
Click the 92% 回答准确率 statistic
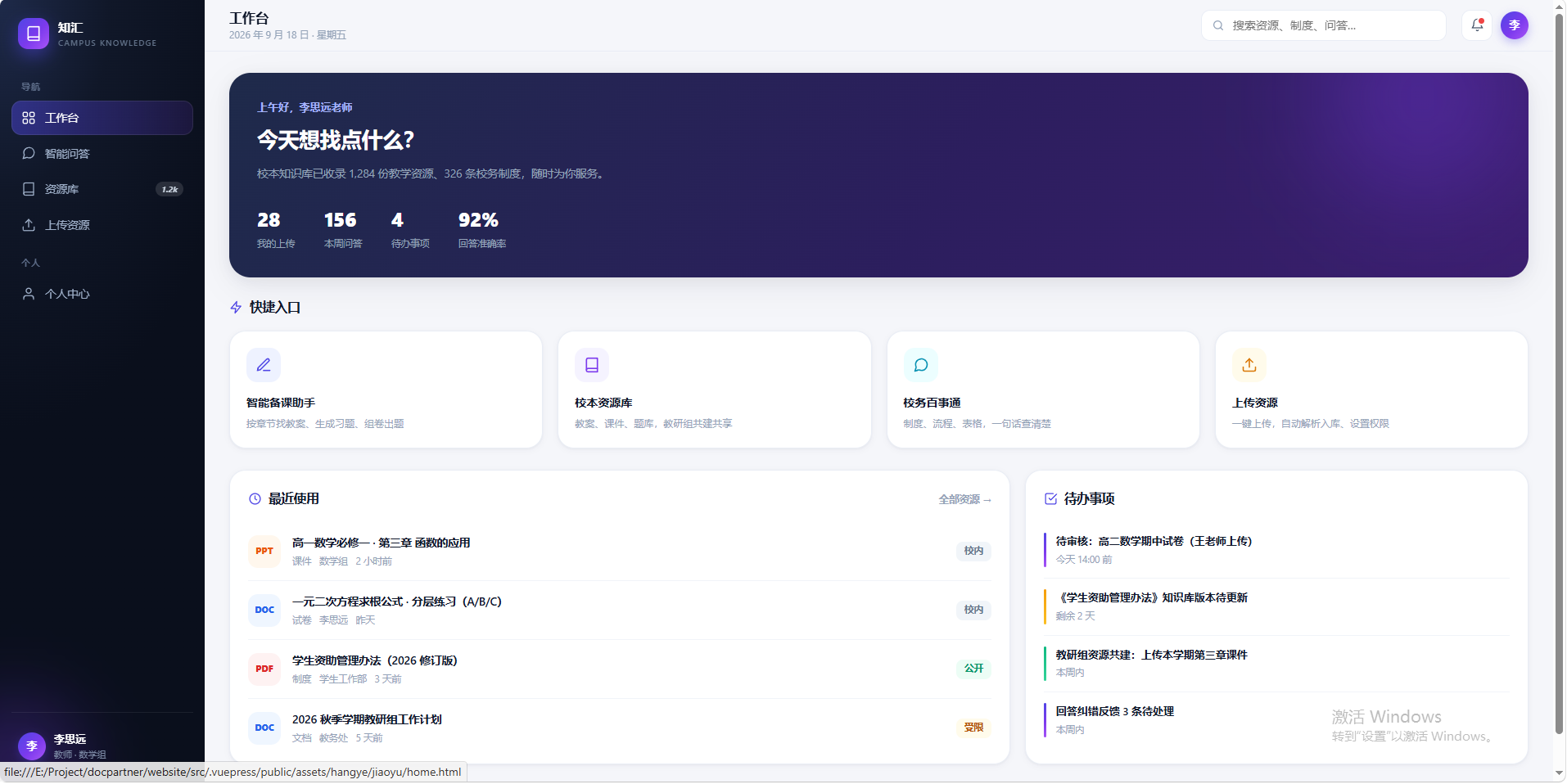tap(482, 230)
